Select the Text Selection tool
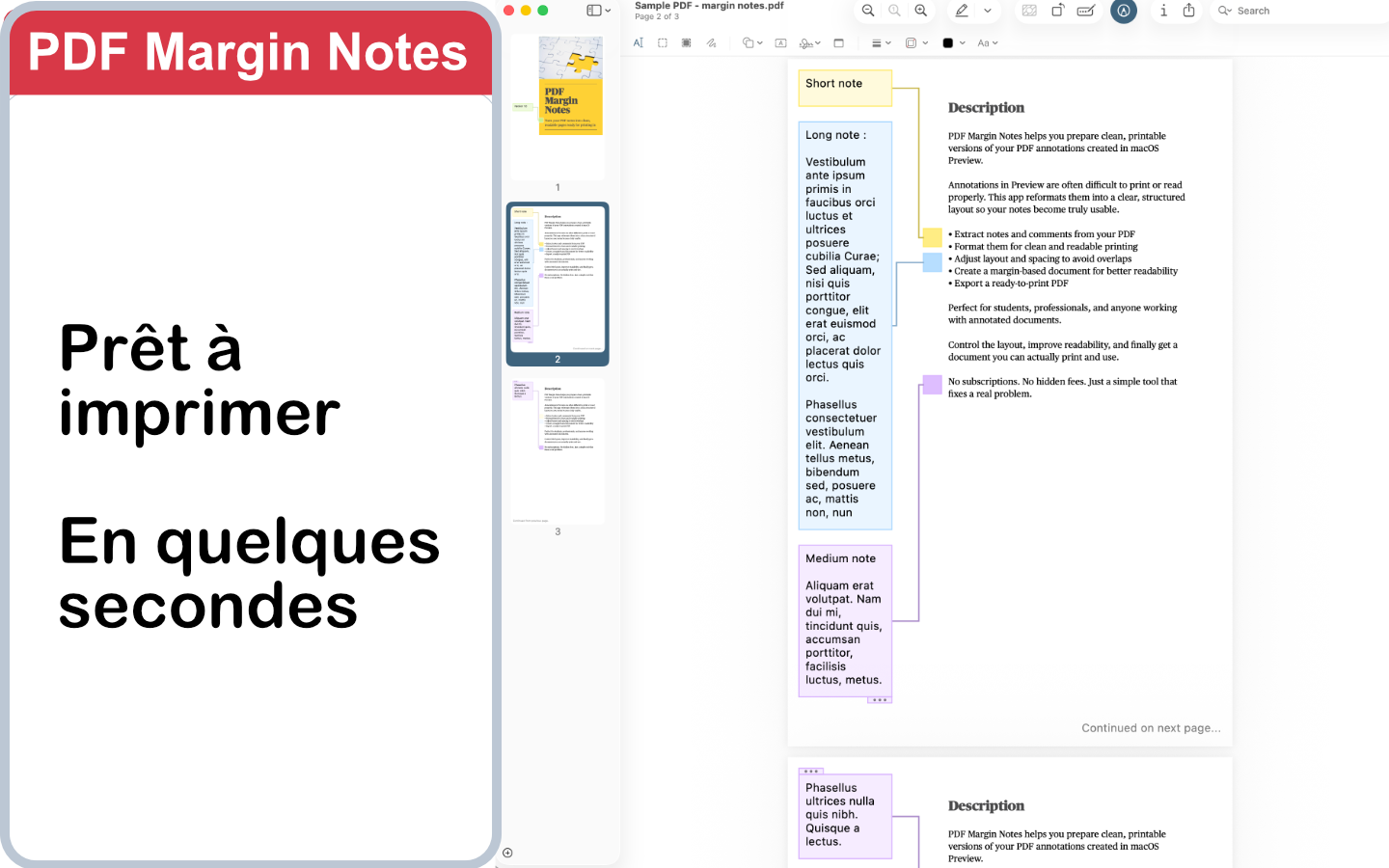The image size is (1389, 868). point(638,42)
